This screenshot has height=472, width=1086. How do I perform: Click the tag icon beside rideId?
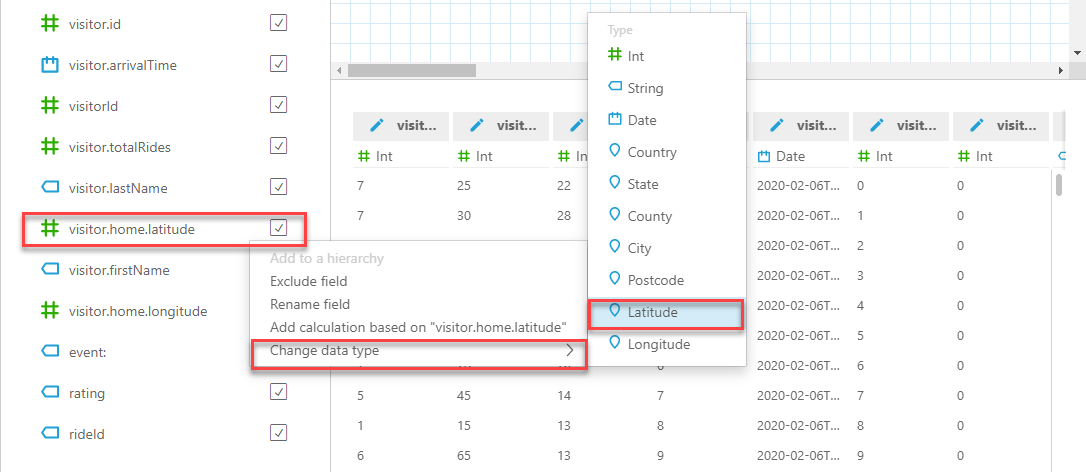click(x=49, y=433)
